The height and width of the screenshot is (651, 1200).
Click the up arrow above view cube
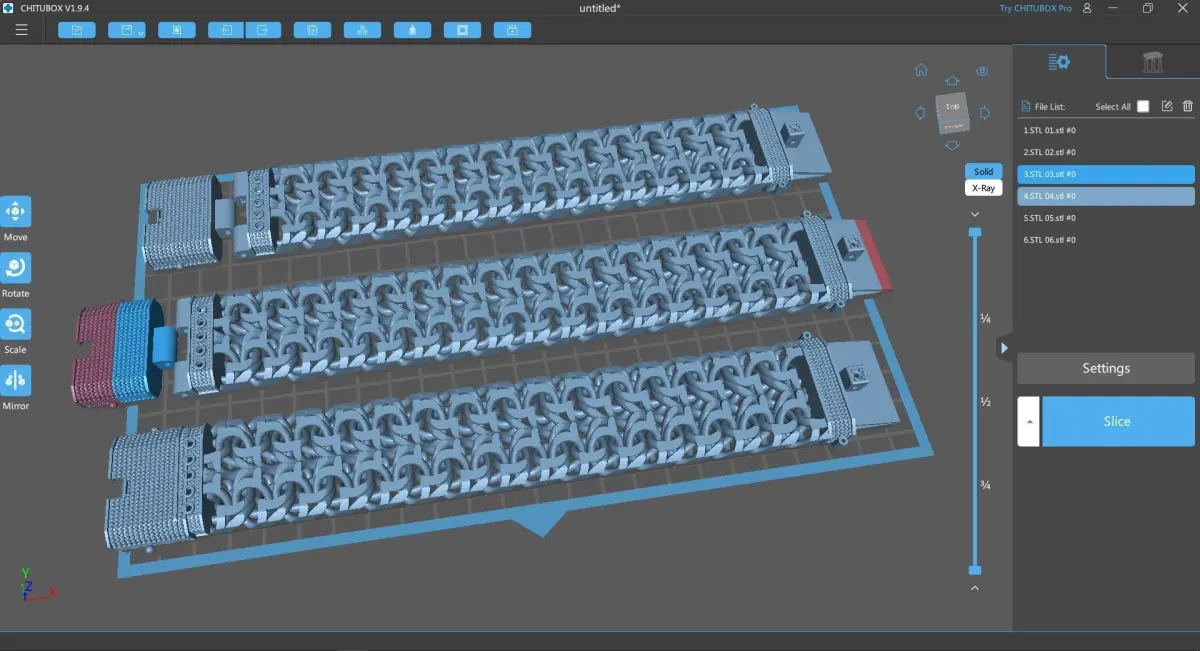point(952,80)
